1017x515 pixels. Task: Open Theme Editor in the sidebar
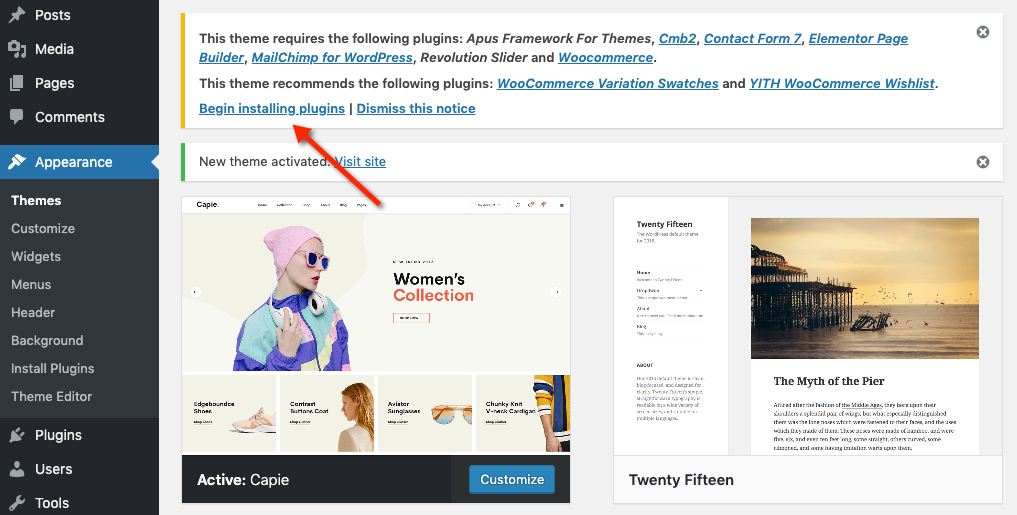51,396
